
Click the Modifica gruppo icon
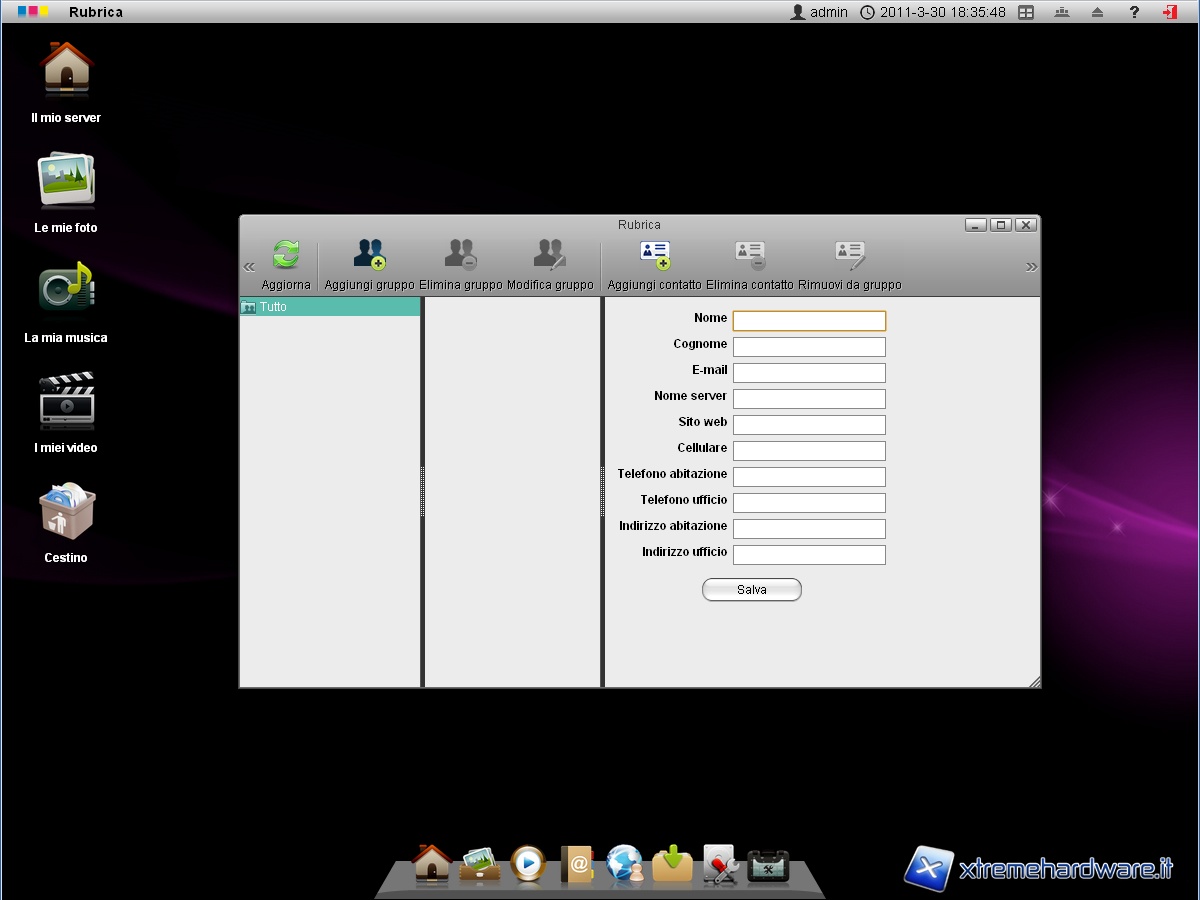[x=550, y=256]
